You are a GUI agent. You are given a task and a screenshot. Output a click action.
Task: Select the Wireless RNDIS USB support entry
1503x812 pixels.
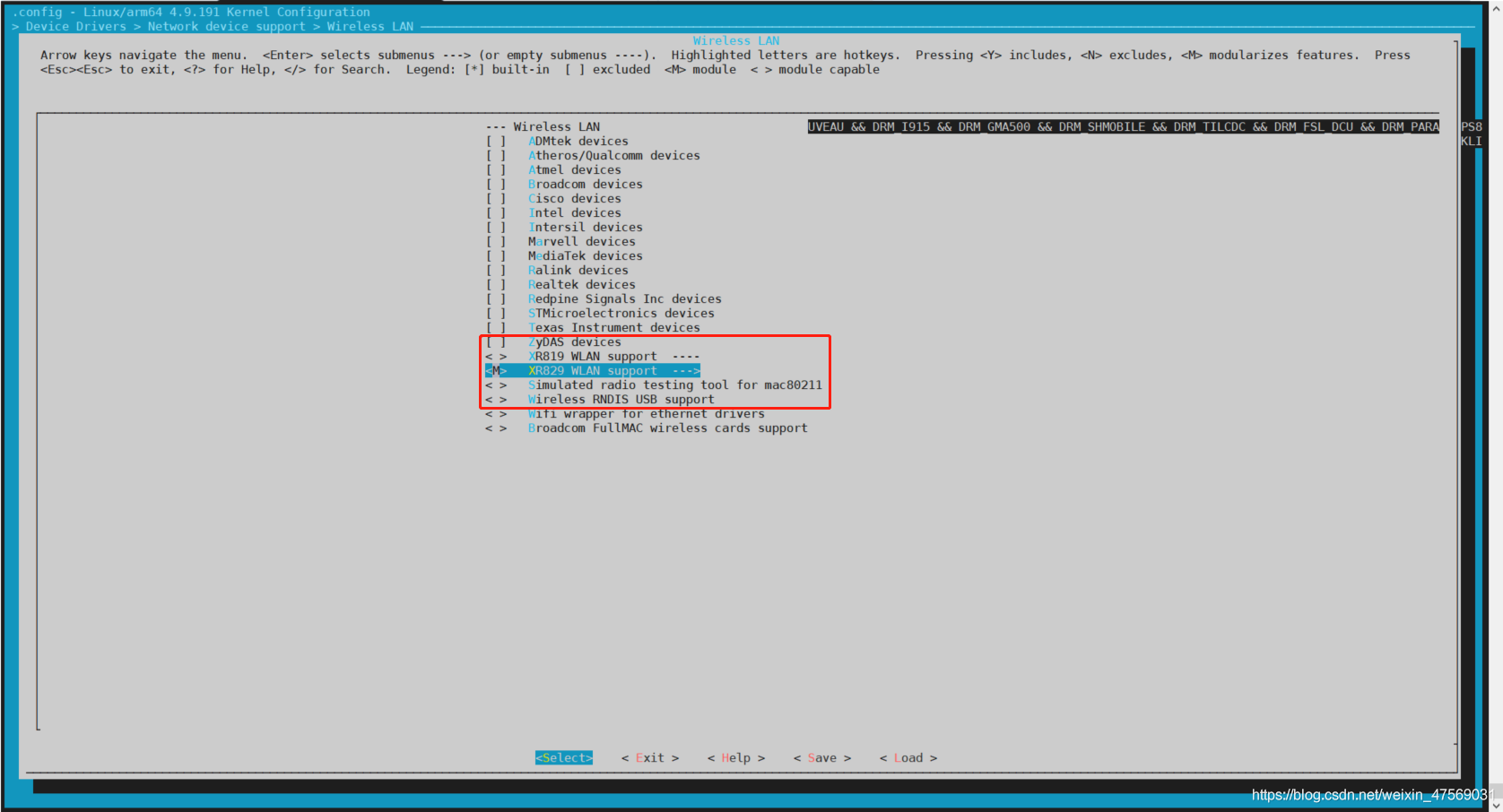coord(621,400)
